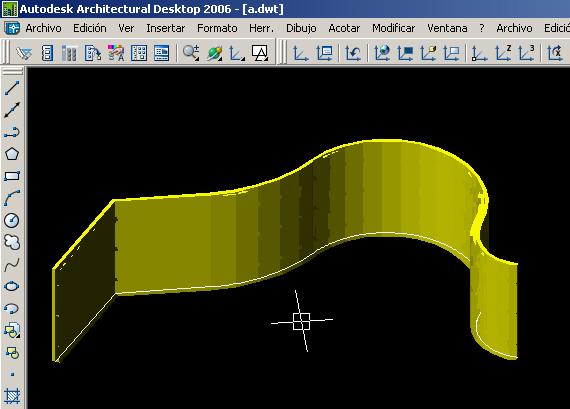570x409 pixels.
Task: Click the Face UCS icon with yellow cube
Action: 428,53
